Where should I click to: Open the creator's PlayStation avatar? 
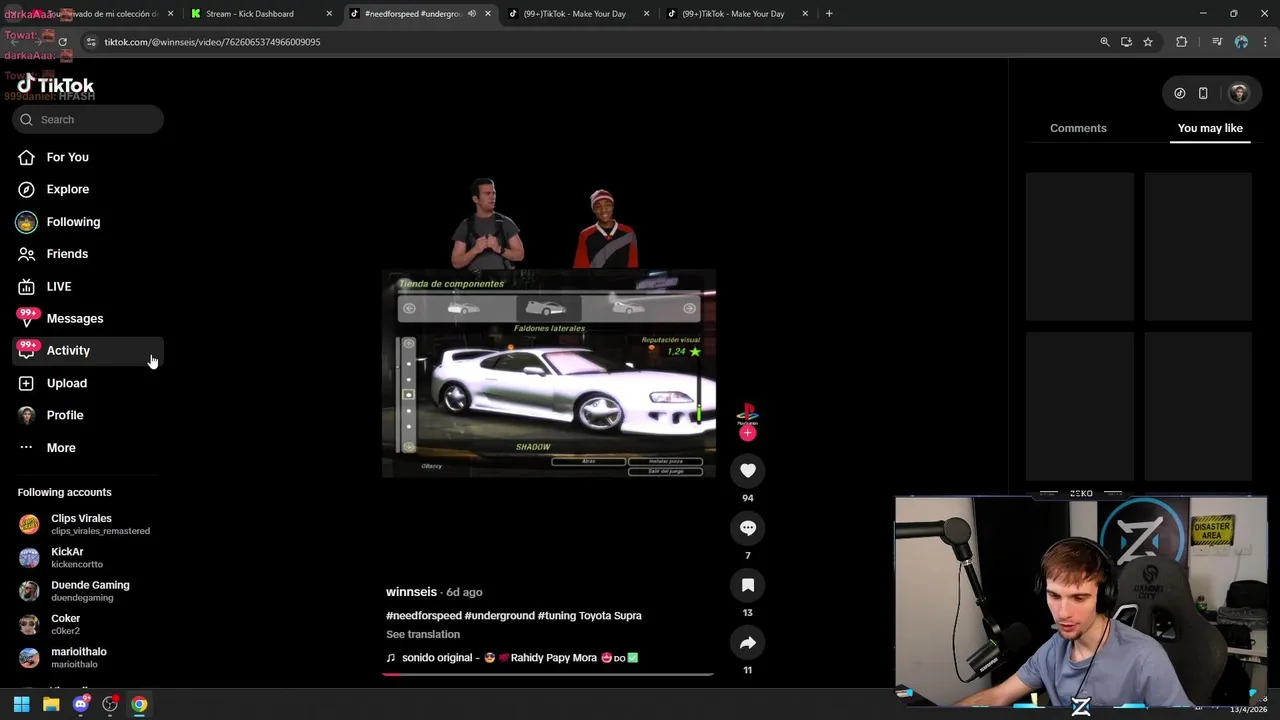tap(748, 413)
